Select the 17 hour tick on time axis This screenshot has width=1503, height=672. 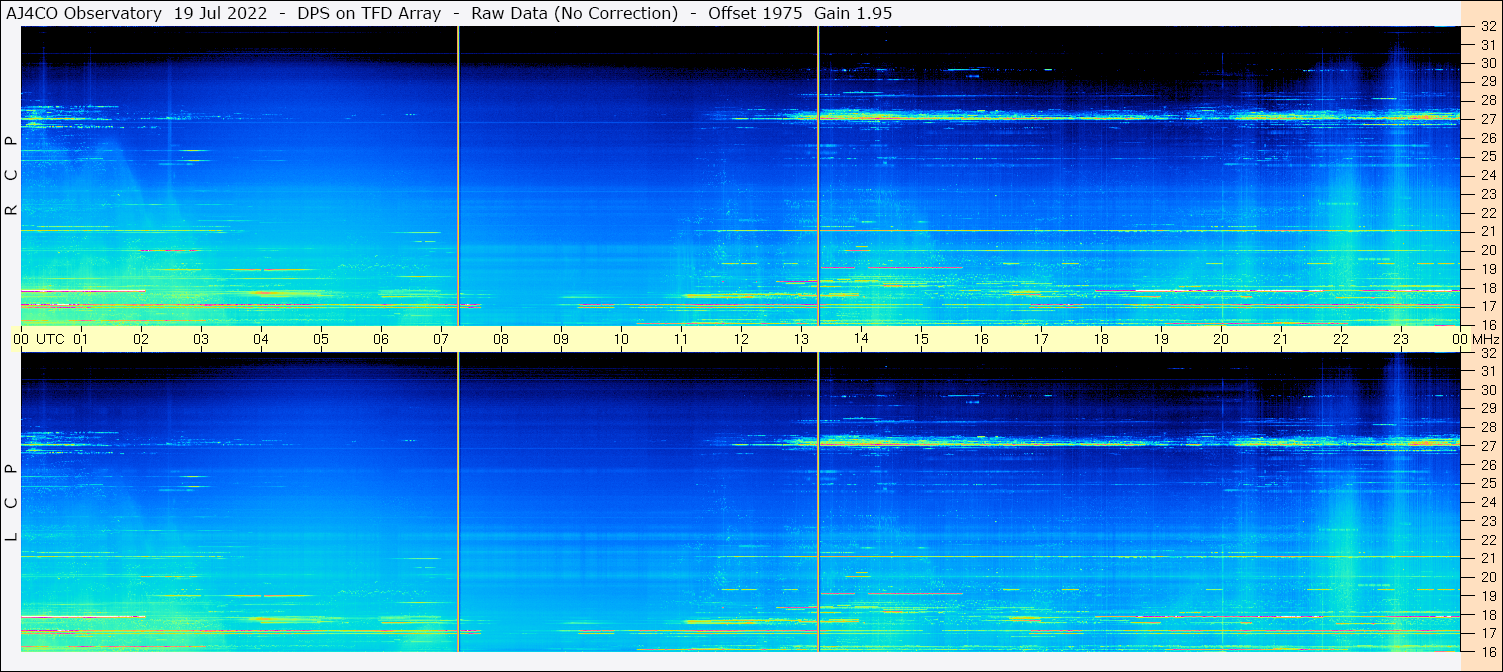tap(1041, 339)
